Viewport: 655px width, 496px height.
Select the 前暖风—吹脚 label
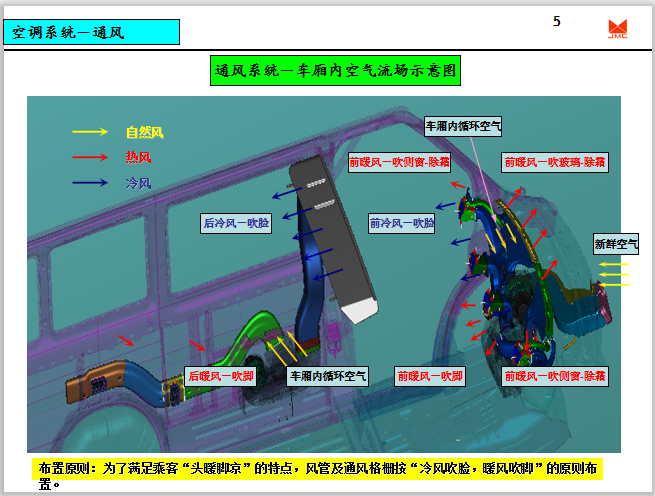pos(430,376)
